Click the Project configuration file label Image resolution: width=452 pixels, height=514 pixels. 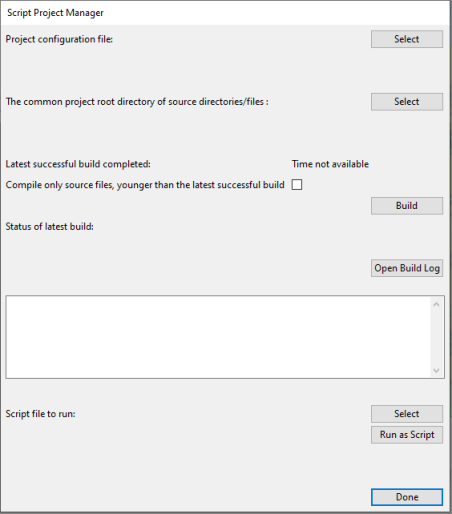pos(59,39)
